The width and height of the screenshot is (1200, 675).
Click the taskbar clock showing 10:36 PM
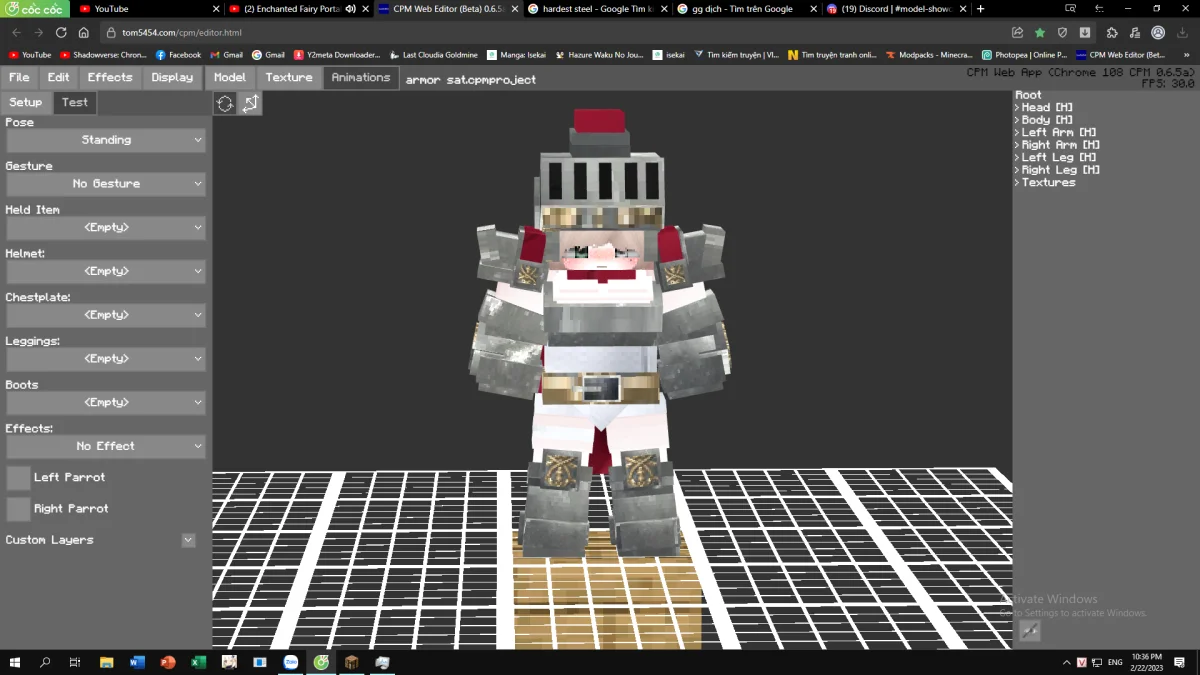click(1146, 662)
